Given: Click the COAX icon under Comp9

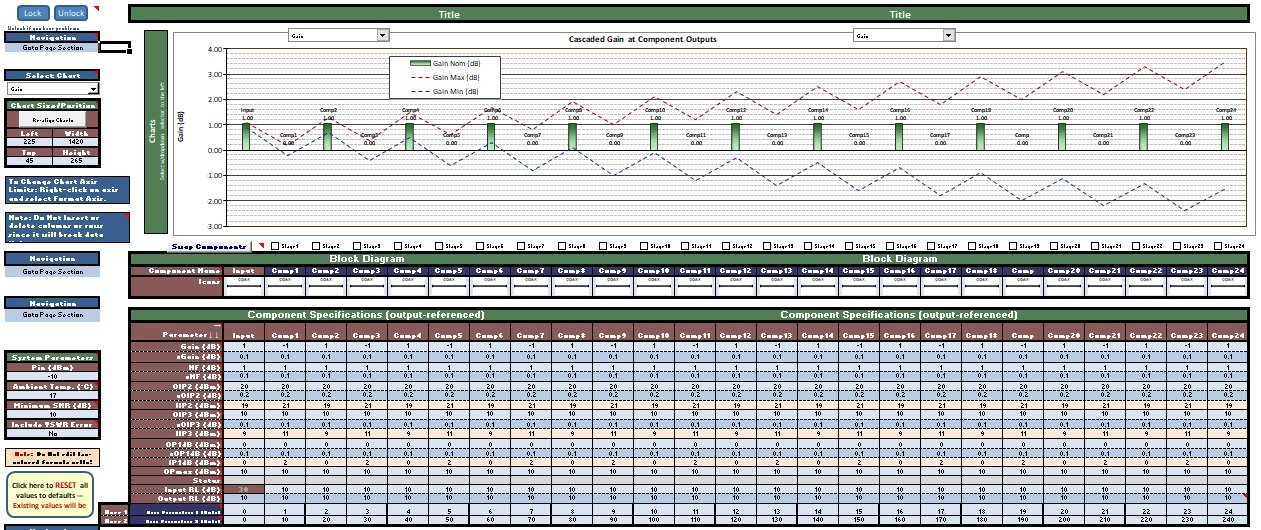Looking at the screenshot, I should [x=614, y=285].
